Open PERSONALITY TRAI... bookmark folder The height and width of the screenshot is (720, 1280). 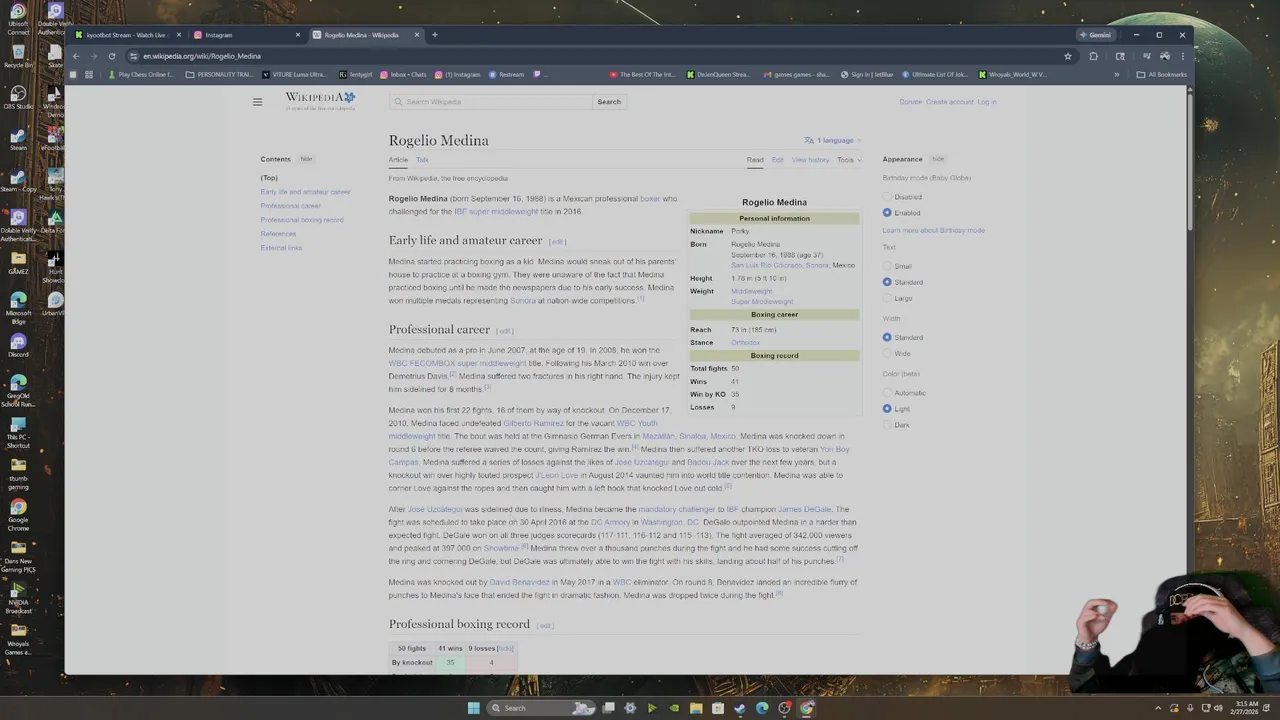pos(220,74)
